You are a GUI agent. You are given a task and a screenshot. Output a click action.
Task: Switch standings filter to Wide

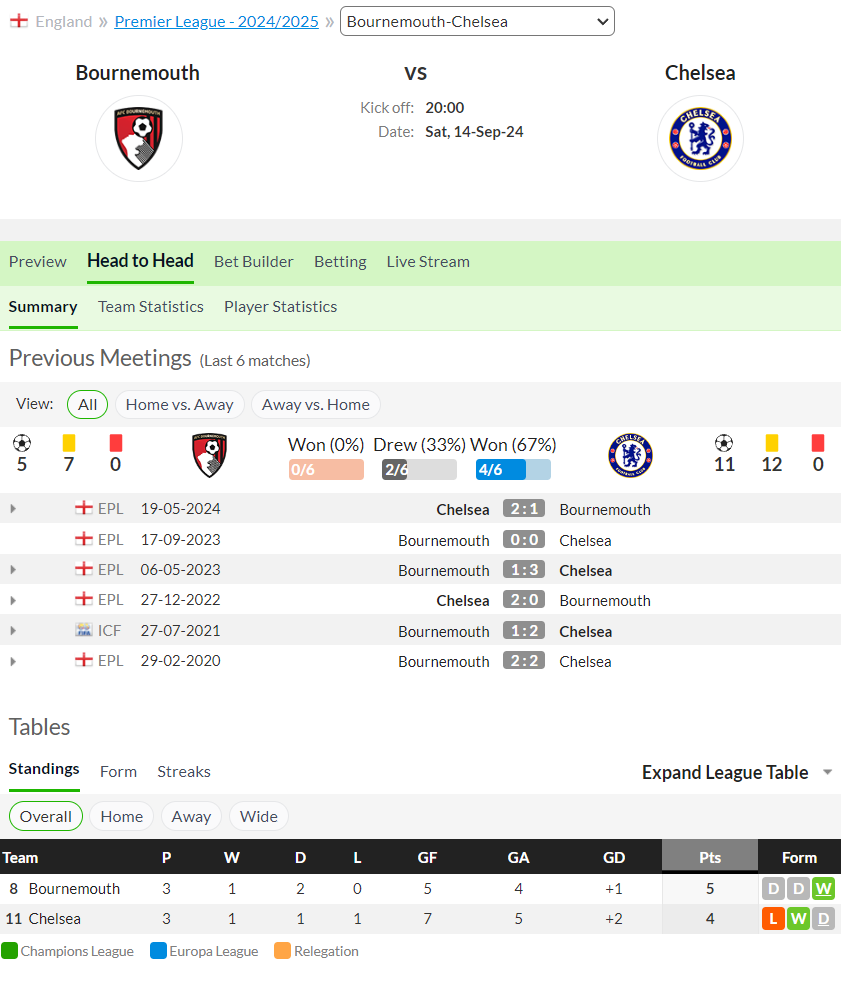click(259, 817)
